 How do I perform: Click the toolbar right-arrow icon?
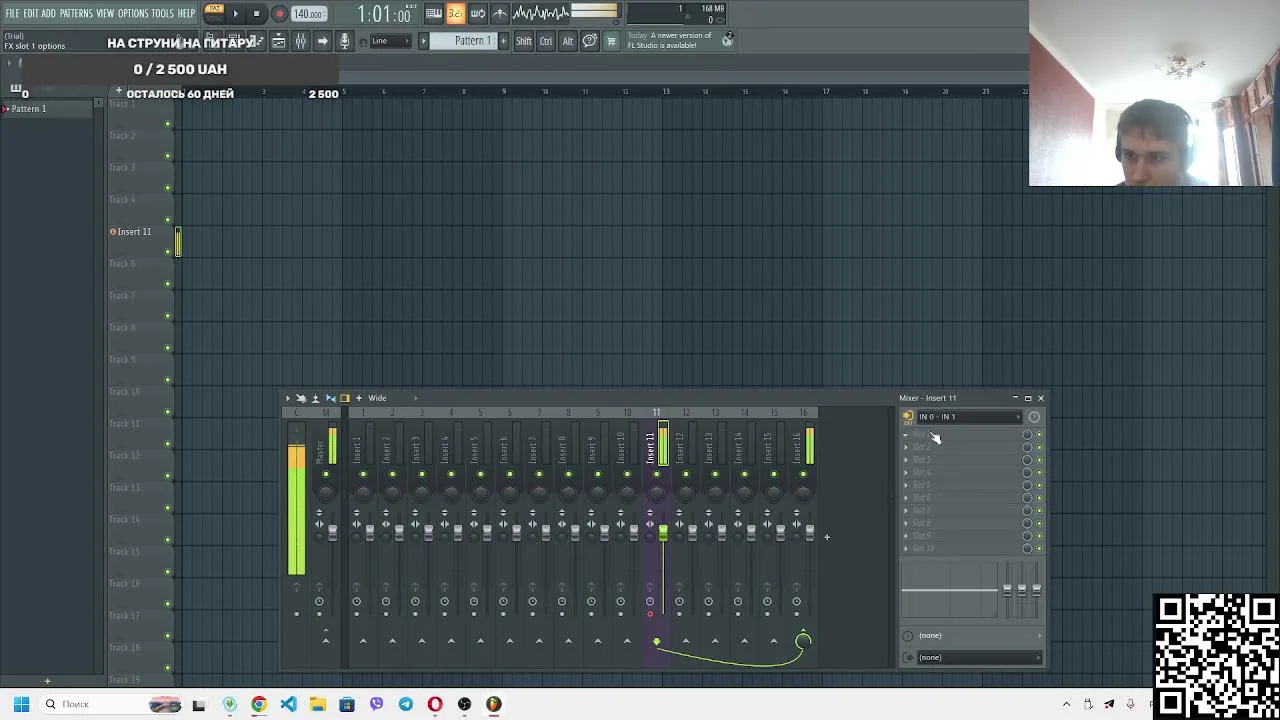[x=323, y=41]
